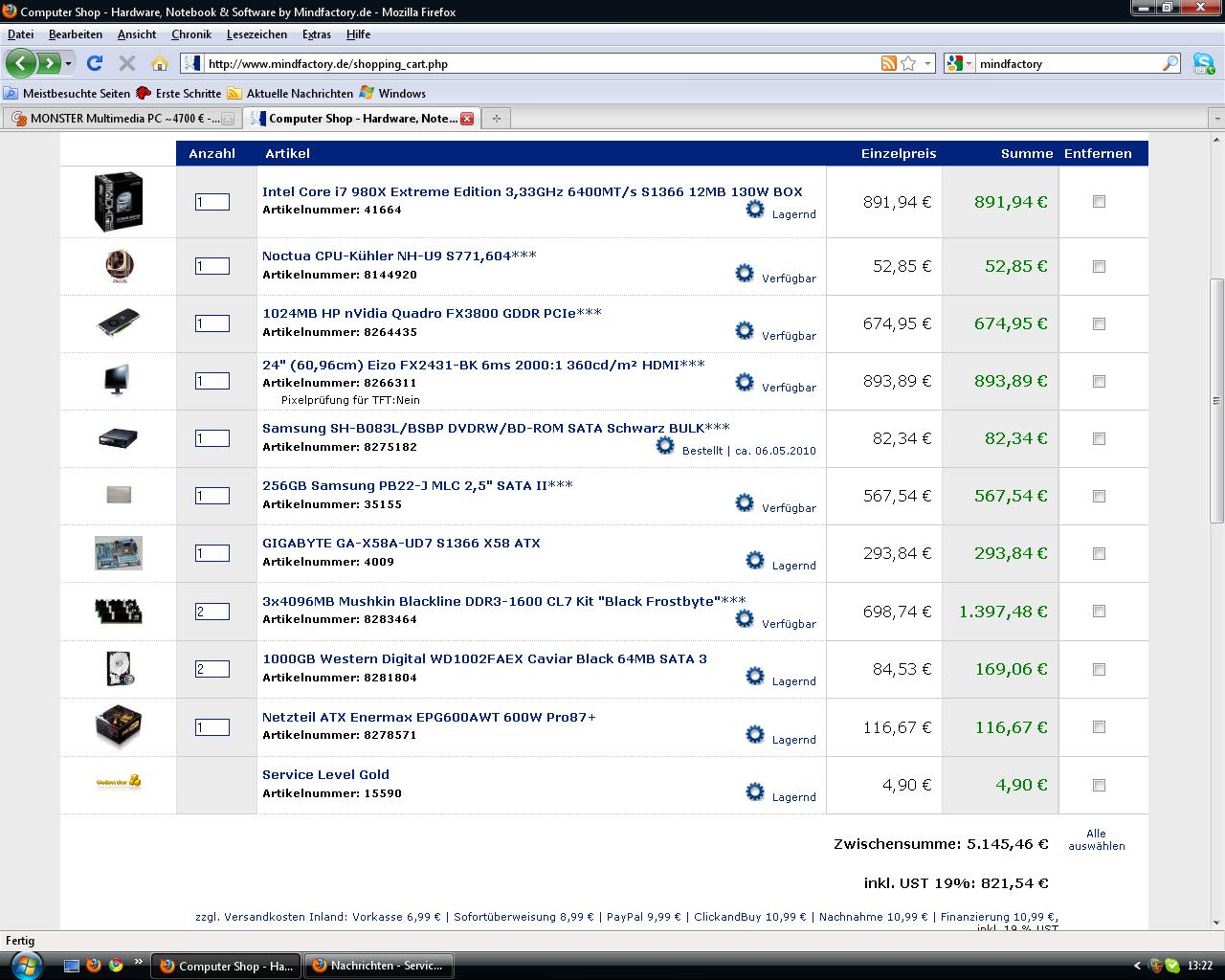Tick remove checkbox for Western Digital WD1002FAEX
The image size is (1225, 980).
pyautogui.click(x=1099, y=670)
